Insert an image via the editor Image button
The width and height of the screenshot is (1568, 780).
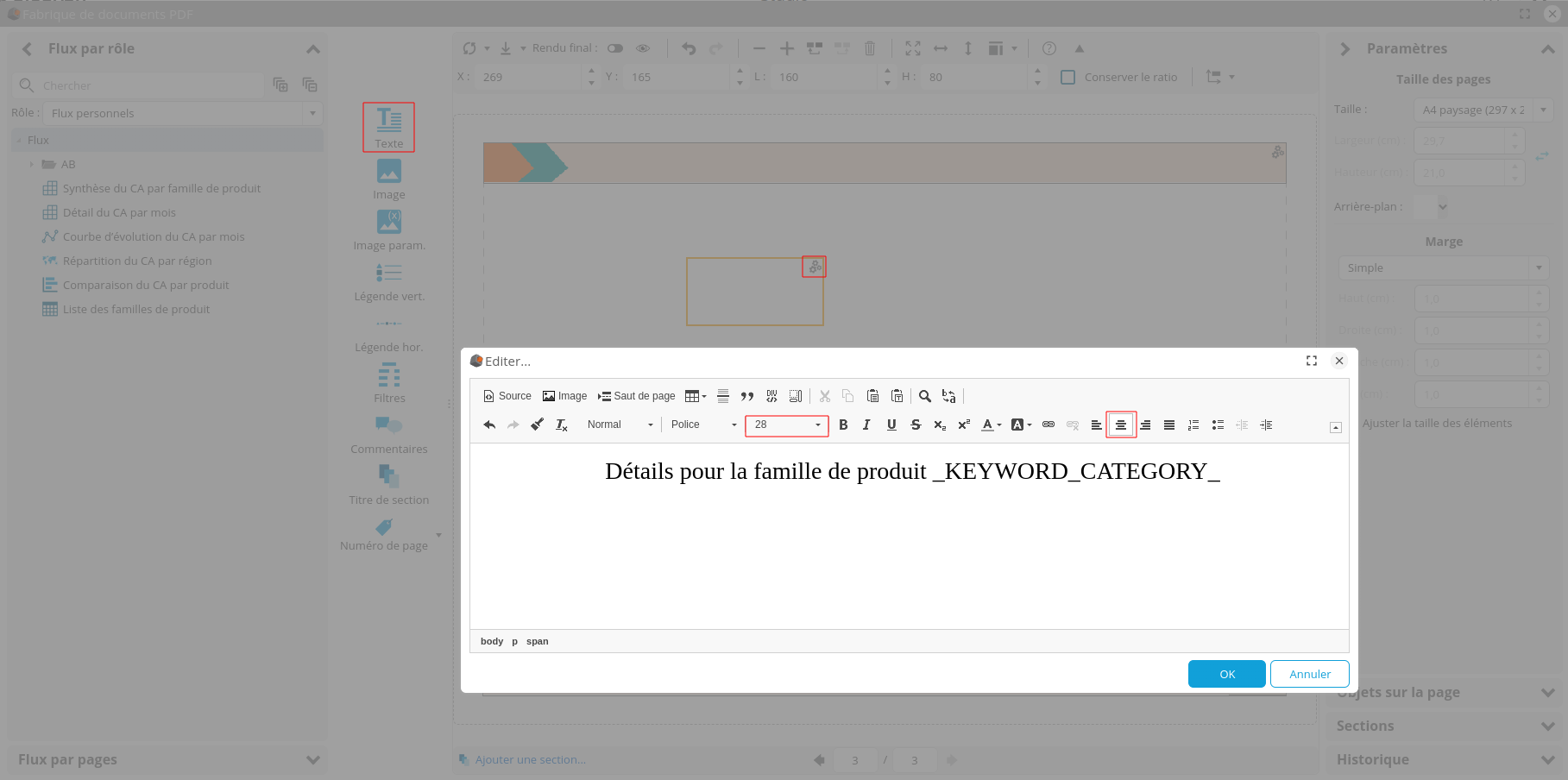pos(564,396)
